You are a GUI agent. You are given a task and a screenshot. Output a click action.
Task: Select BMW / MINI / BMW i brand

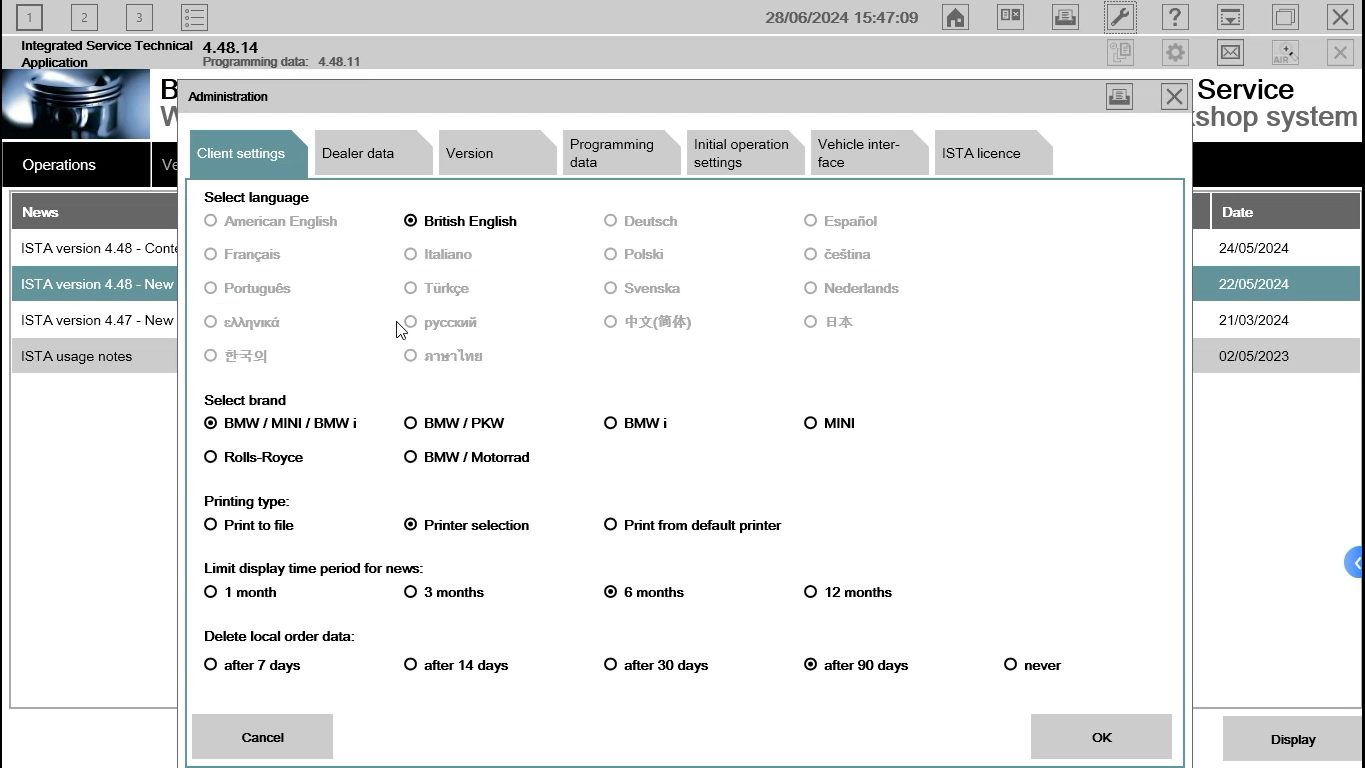coord(280,423)
